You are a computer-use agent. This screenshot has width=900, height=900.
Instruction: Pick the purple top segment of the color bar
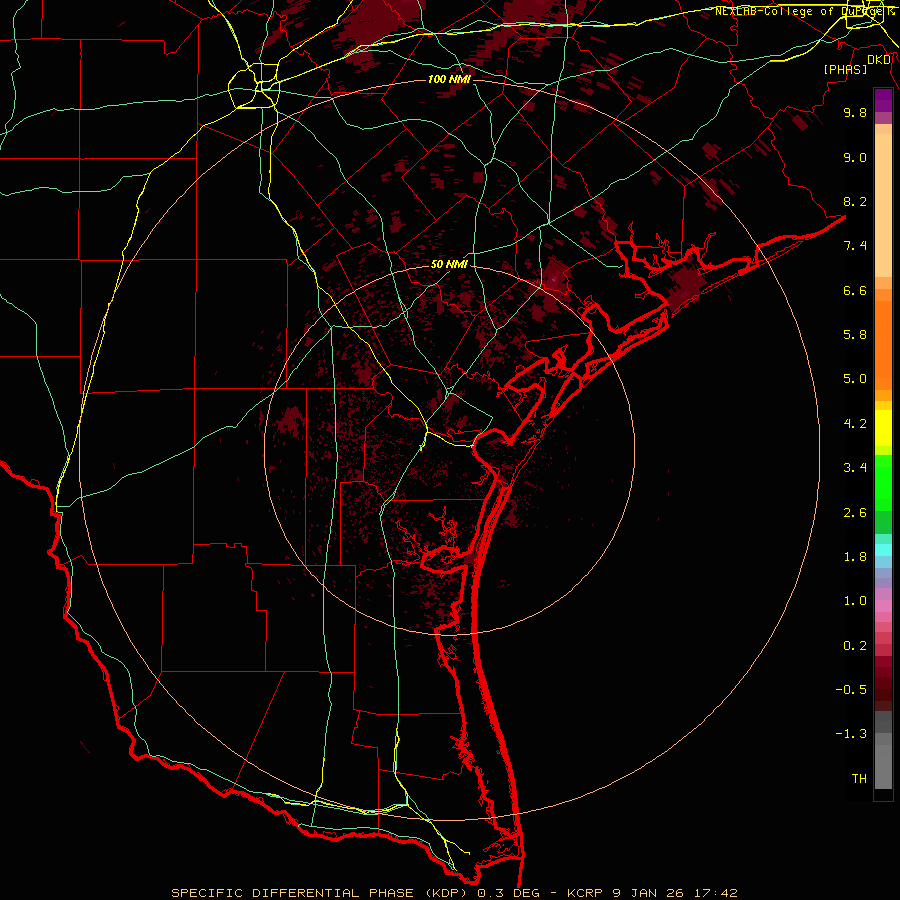coord(883,100)
